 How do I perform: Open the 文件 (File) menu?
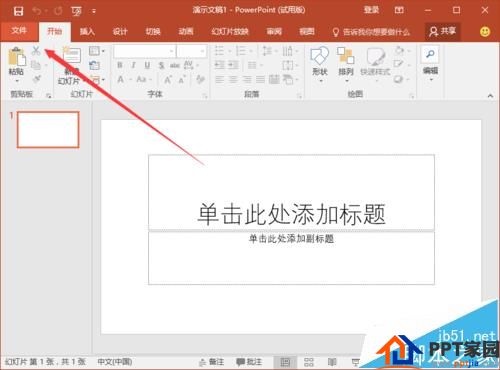[19, 31]
